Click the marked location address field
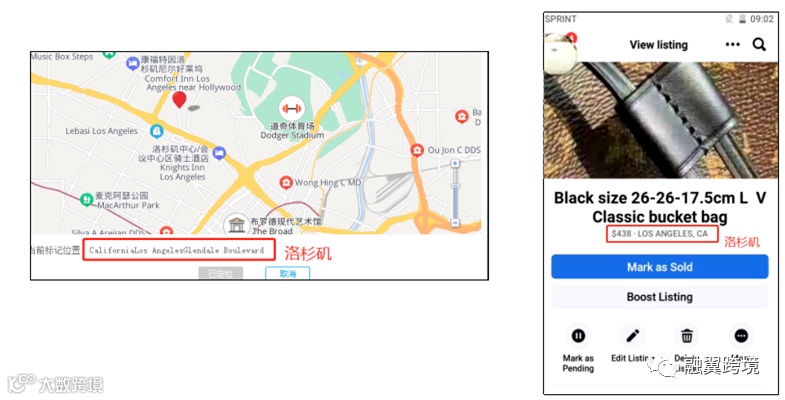Image resolution: width=785 pixels, height=400 pixels. [179, 250]
